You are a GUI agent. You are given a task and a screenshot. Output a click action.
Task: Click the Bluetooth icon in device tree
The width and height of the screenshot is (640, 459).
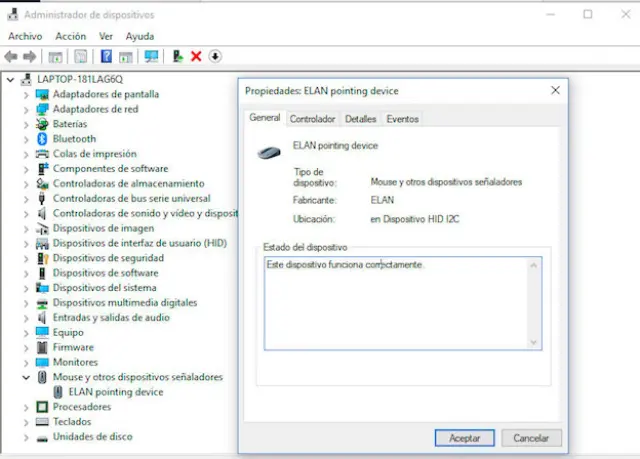[x=42, y=139]
